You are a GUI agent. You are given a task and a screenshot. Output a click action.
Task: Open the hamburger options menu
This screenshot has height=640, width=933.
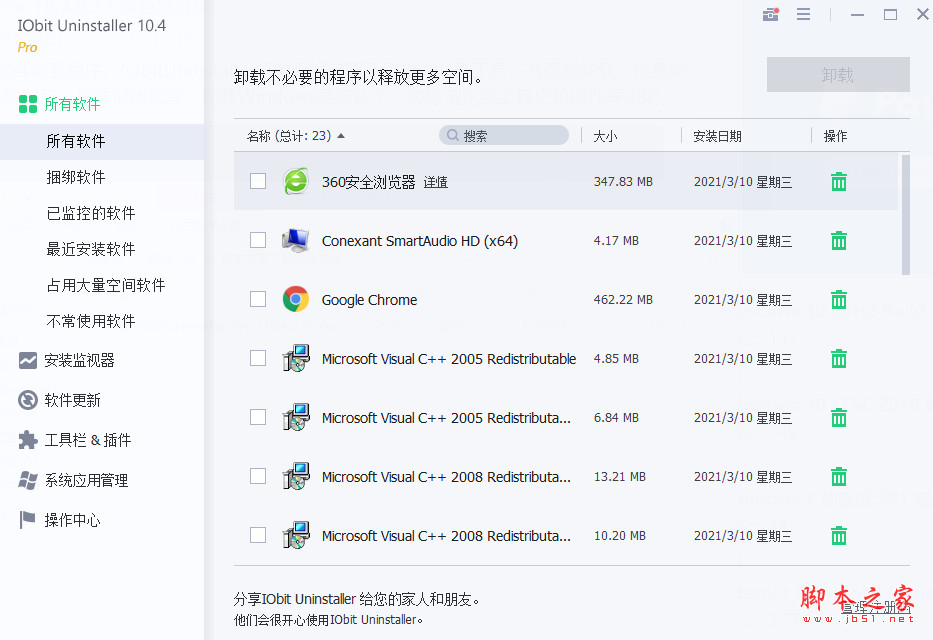coord(803,14)
